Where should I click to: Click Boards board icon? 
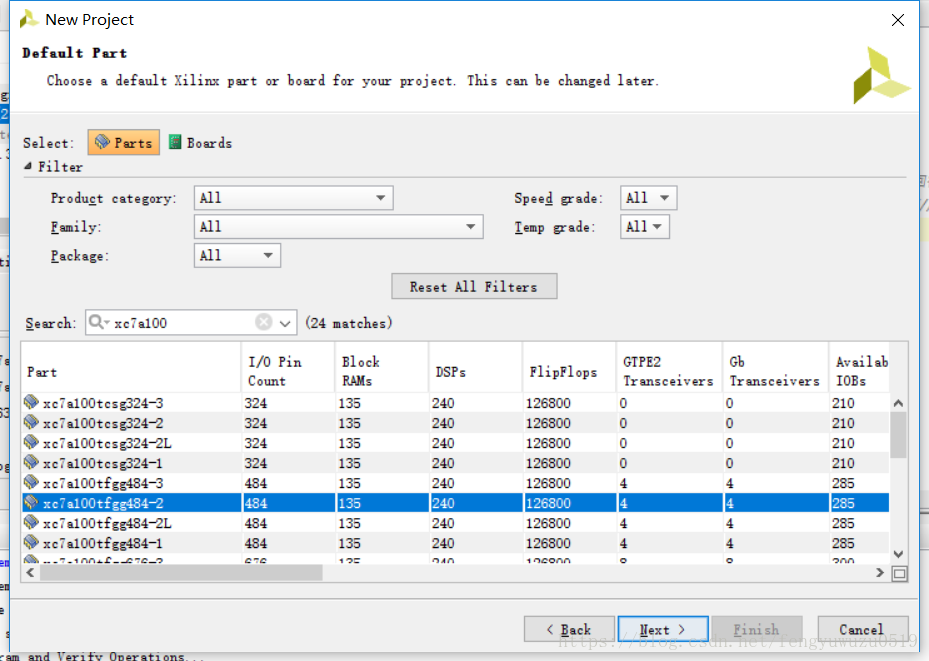pos(175,142)
